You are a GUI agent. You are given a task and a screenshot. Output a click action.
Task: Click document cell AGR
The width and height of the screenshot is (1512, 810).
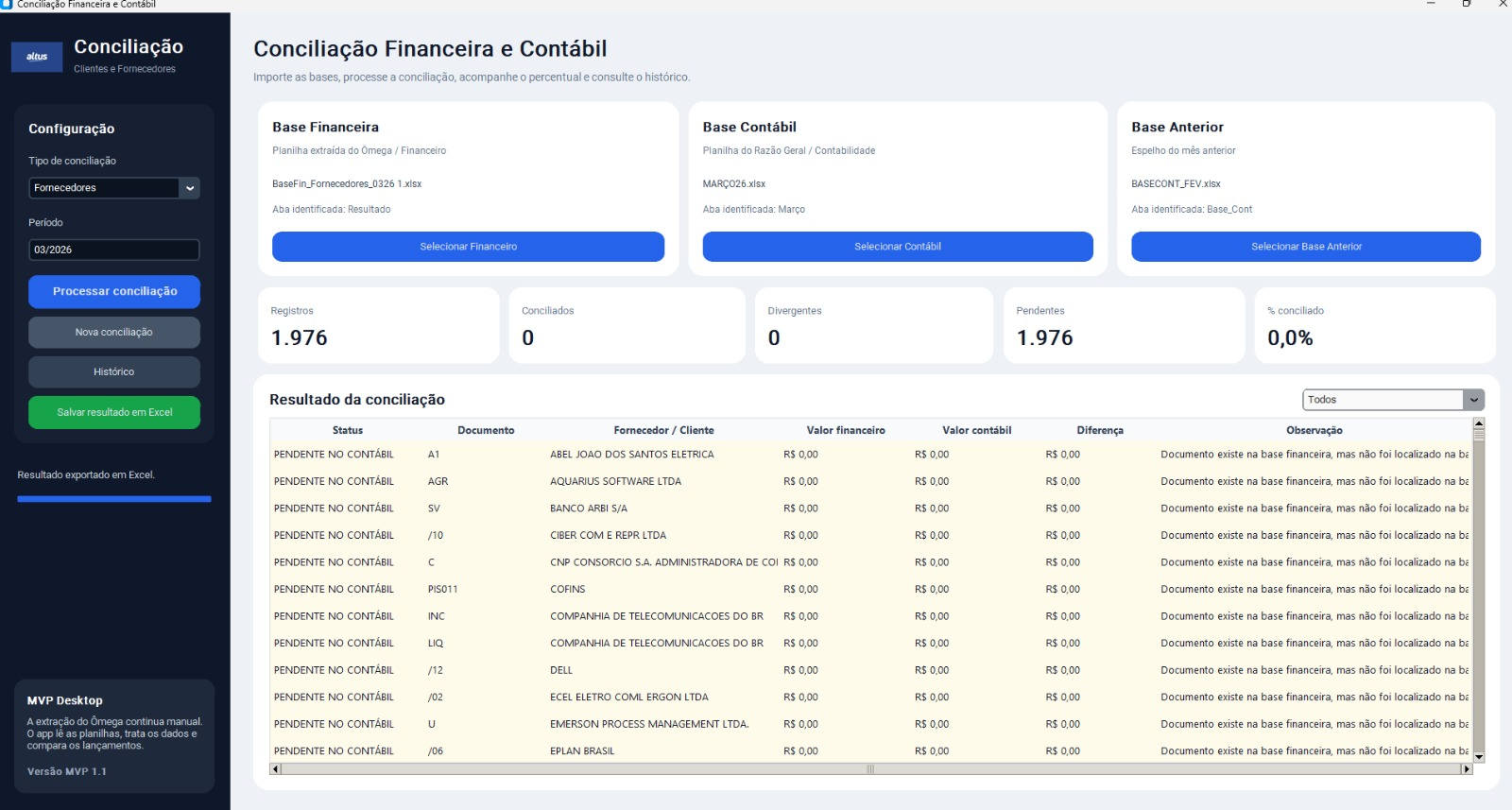(x=438, y=481)
